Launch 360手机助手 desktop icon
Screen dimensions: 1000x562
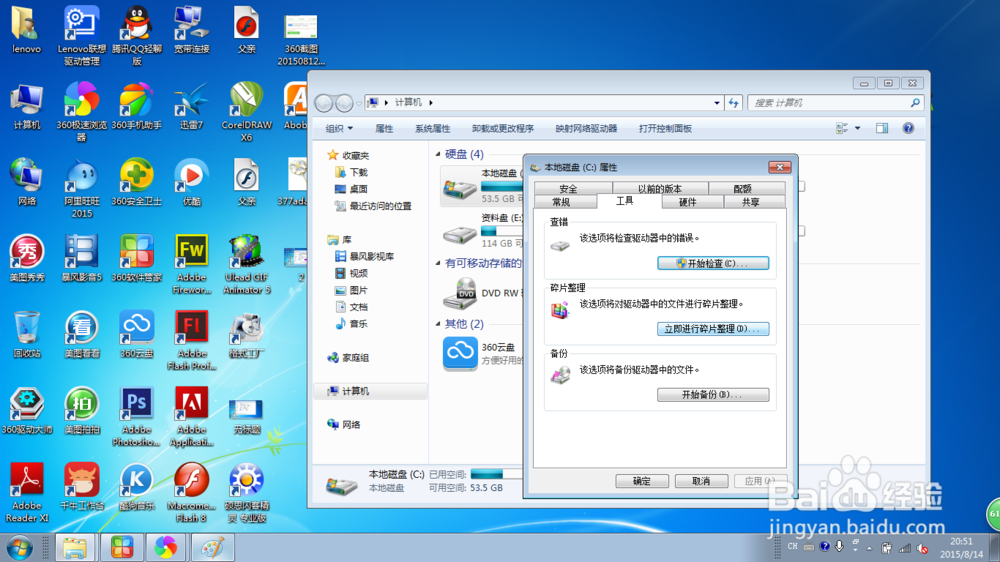tap(136, 106)
